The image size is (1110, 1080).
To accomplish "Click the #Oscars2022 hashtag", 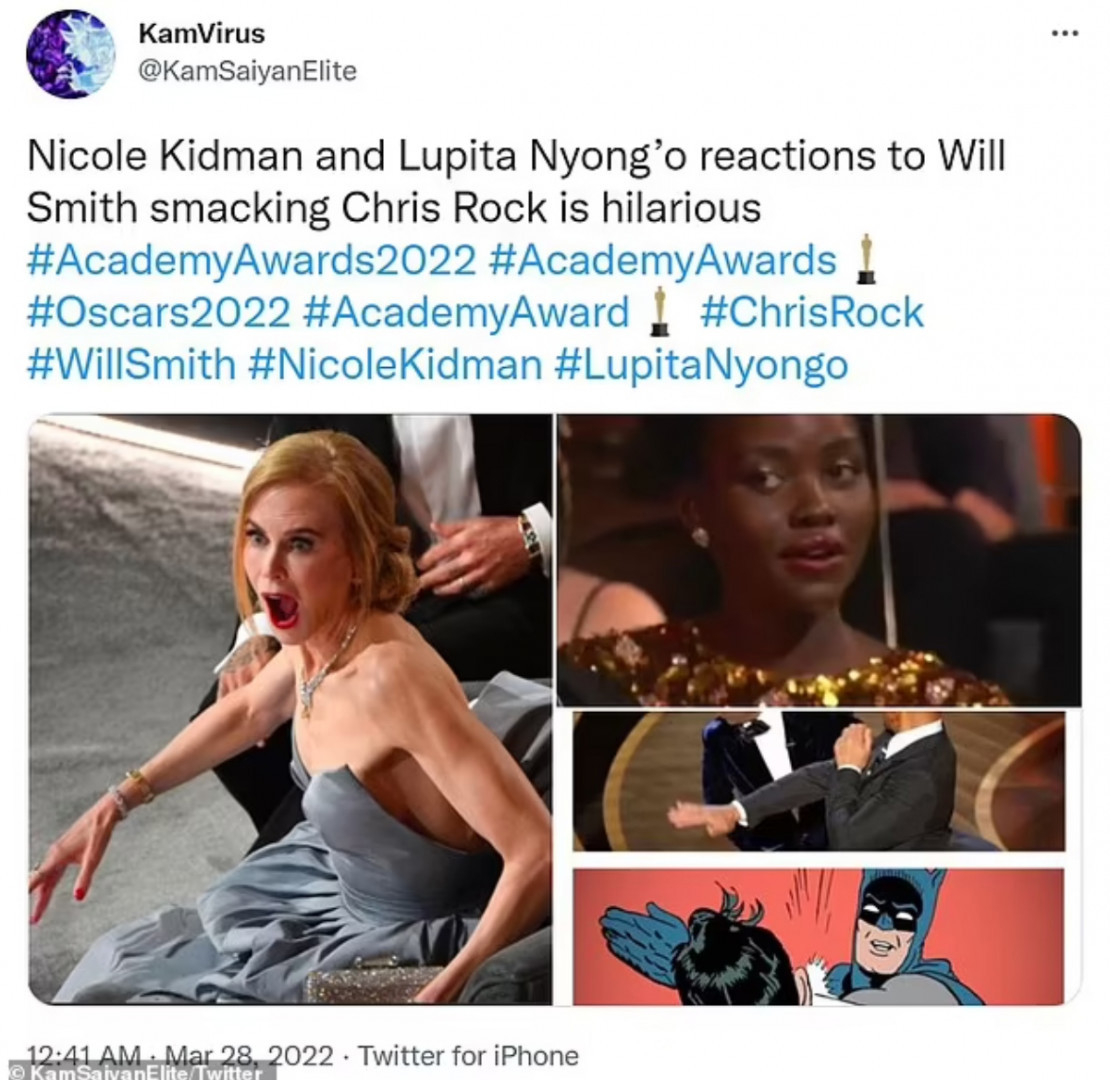I will [159, 312].
